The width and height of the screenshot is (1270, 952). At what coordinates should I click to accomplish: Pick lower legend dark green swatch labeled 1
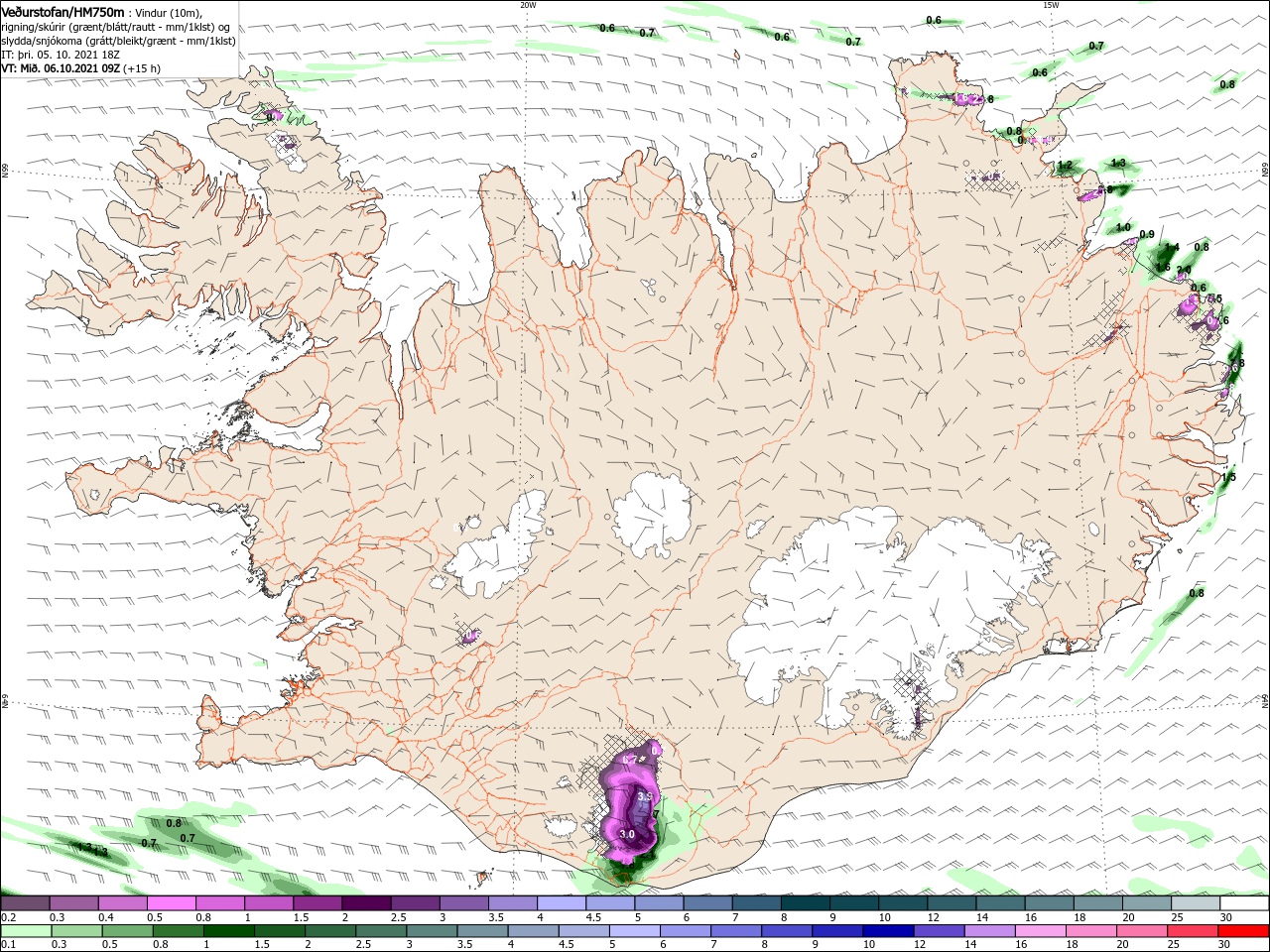coord(228,931)
